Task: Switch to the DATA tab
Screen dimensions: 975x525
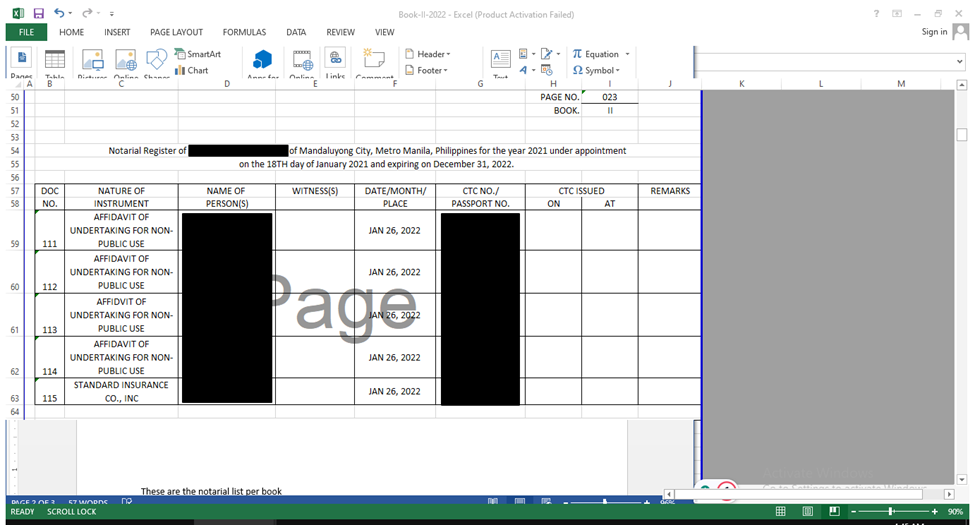Action: point(296,32)
